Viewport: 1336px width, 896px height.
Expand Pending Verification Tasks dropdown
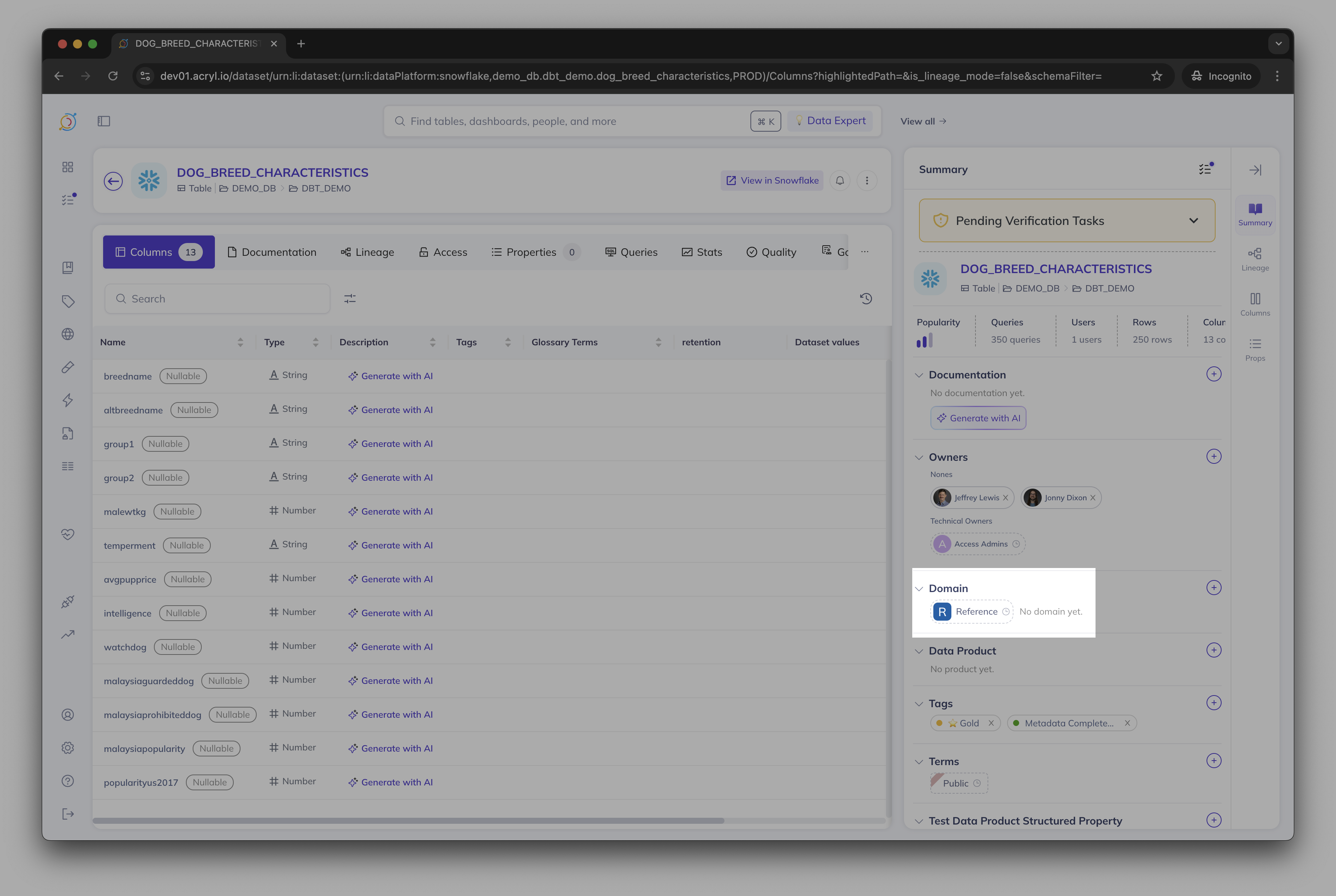click(1193, 220)
